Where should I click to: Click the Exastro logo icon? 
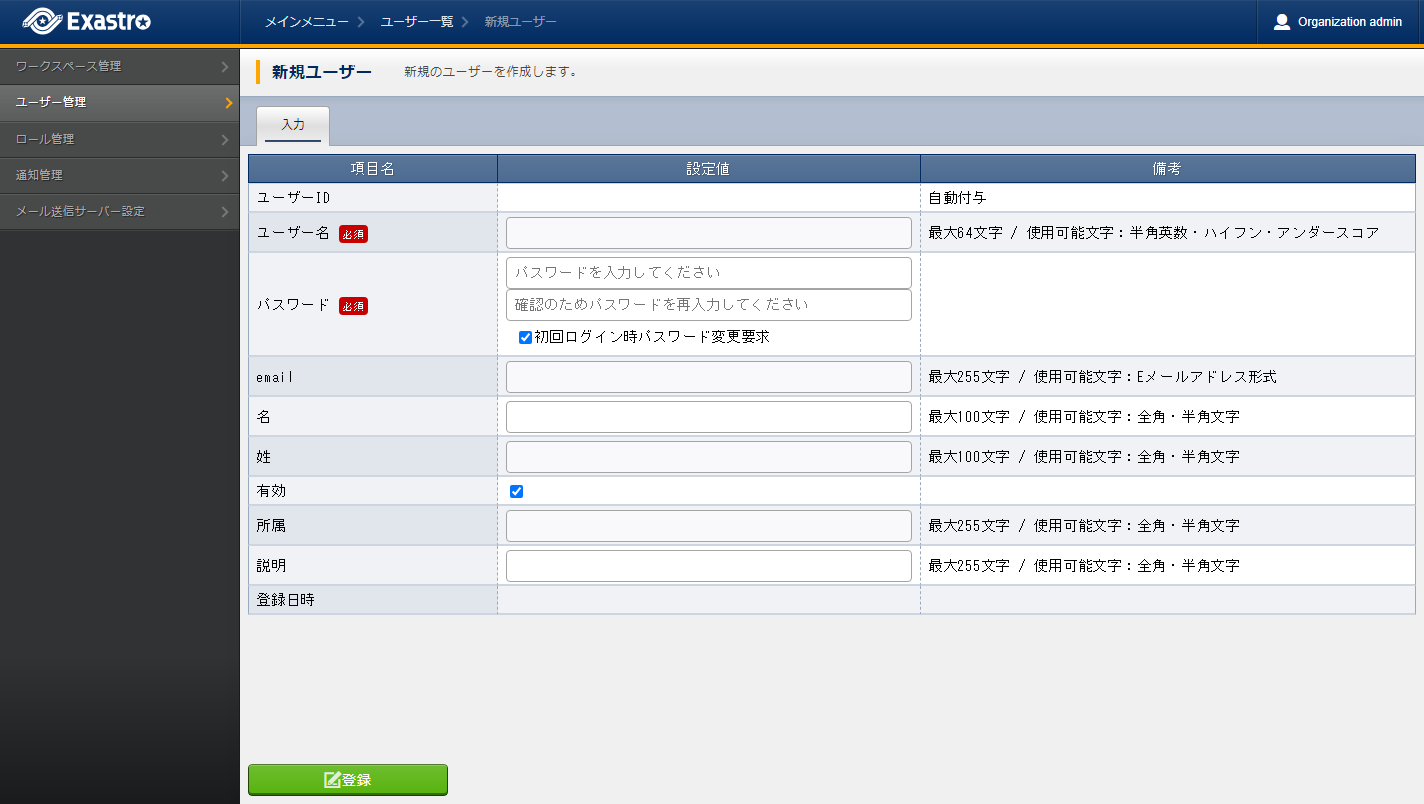click(42, 21)
